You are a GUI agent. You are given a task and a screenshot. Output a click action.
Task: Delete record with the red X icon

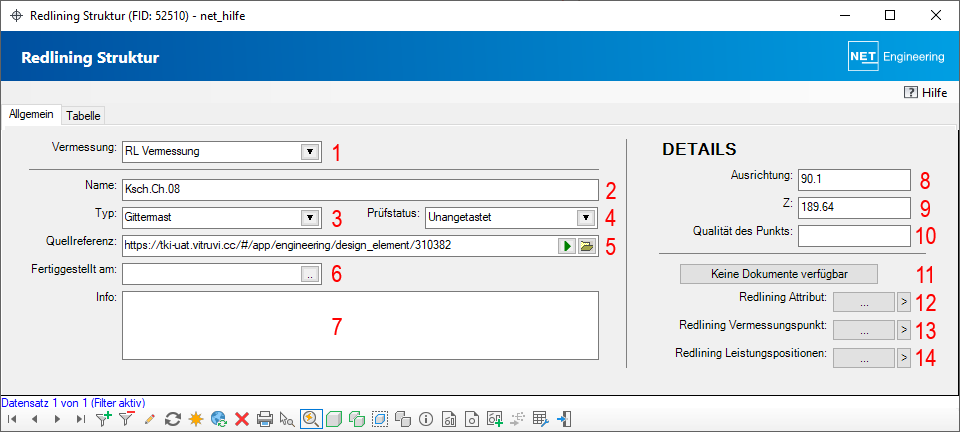[x=242, y=419]
